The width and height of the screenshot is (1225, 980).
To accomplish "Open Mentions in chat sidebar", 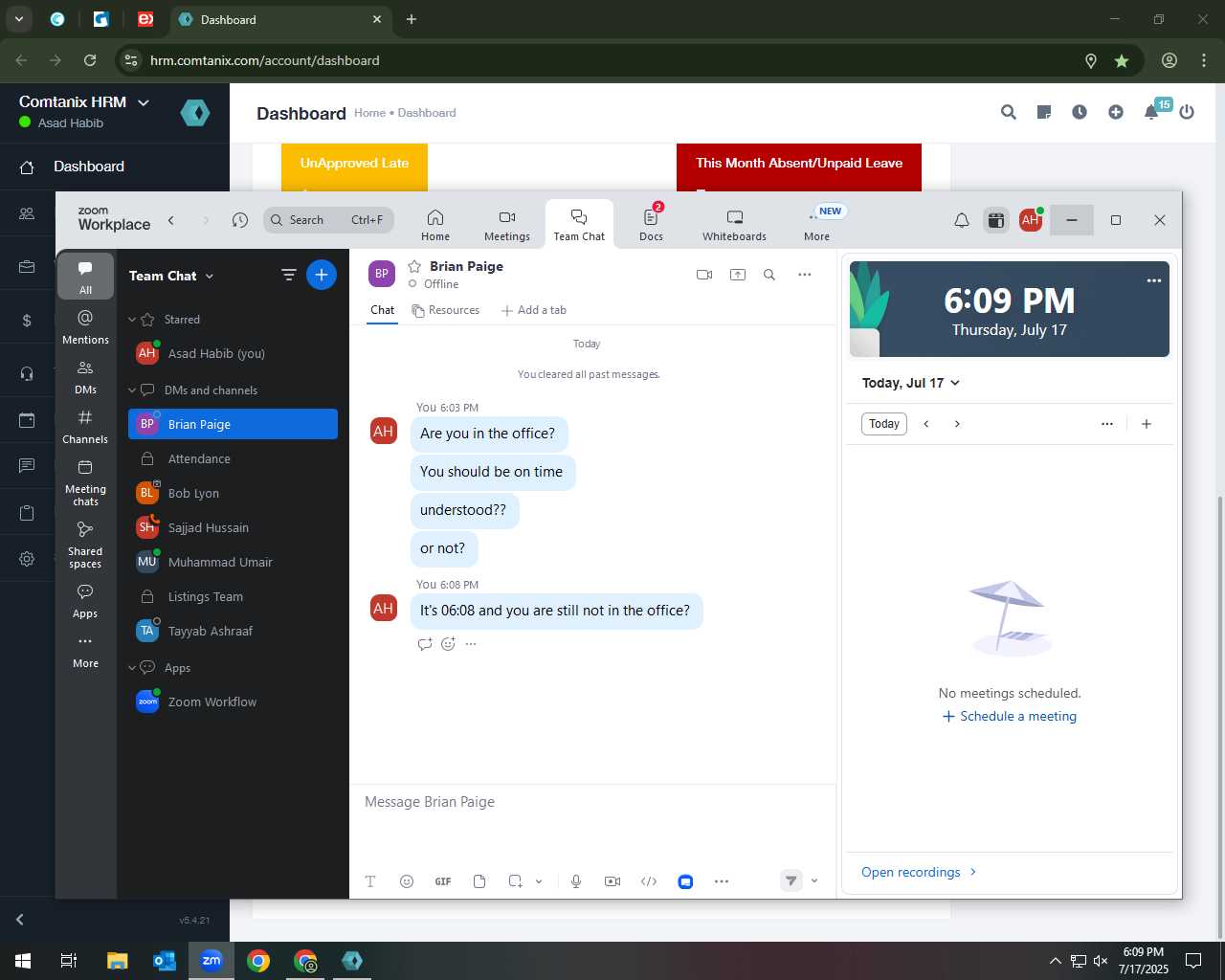I will 85,326.
